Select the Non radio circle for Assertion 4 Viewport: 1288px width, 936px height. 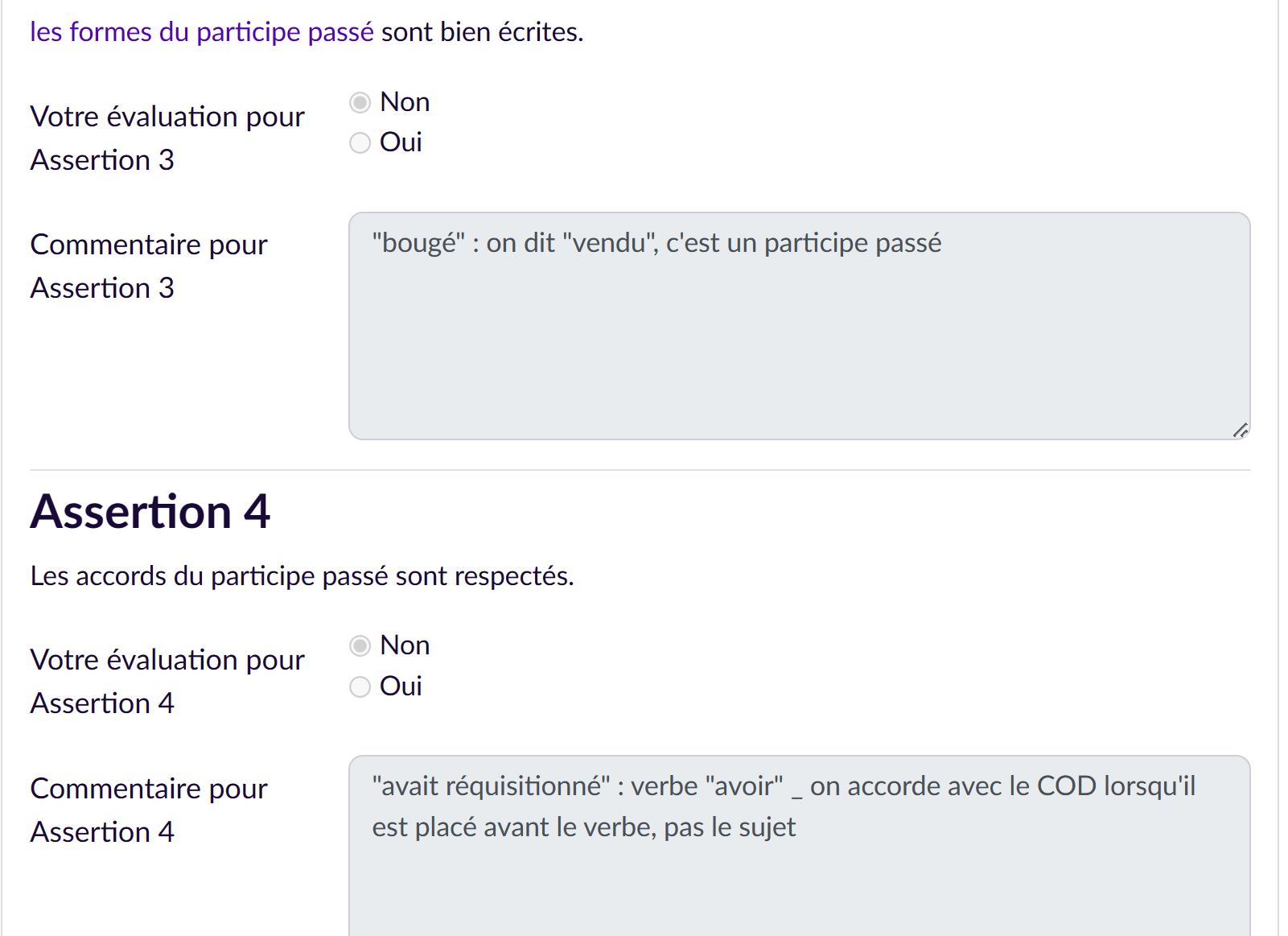360,646
